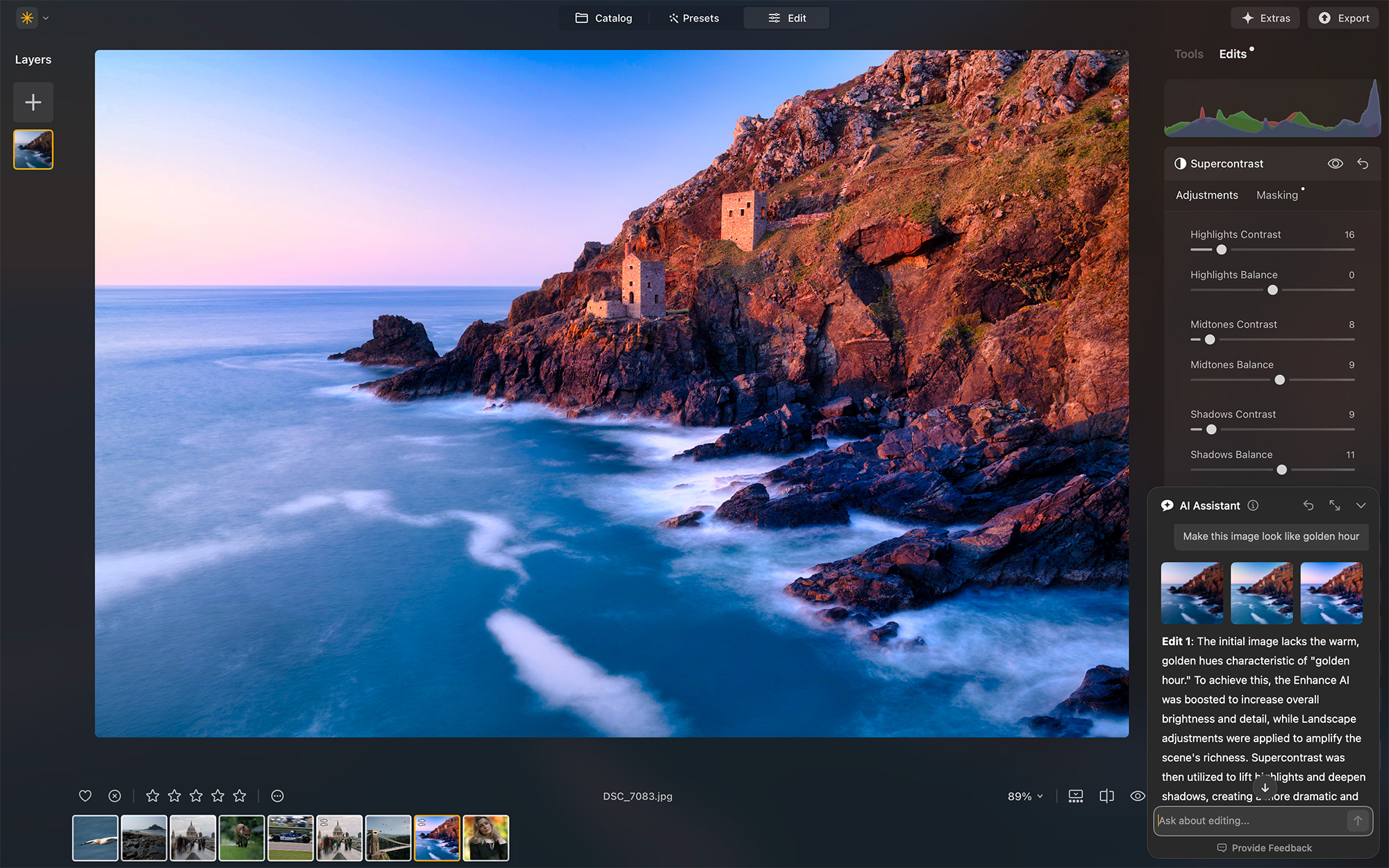This screenshot has height=868, width=1389.
Task: Expand the AI Assistant panel to fullscreen
Action: click(x=1334, y=506)
